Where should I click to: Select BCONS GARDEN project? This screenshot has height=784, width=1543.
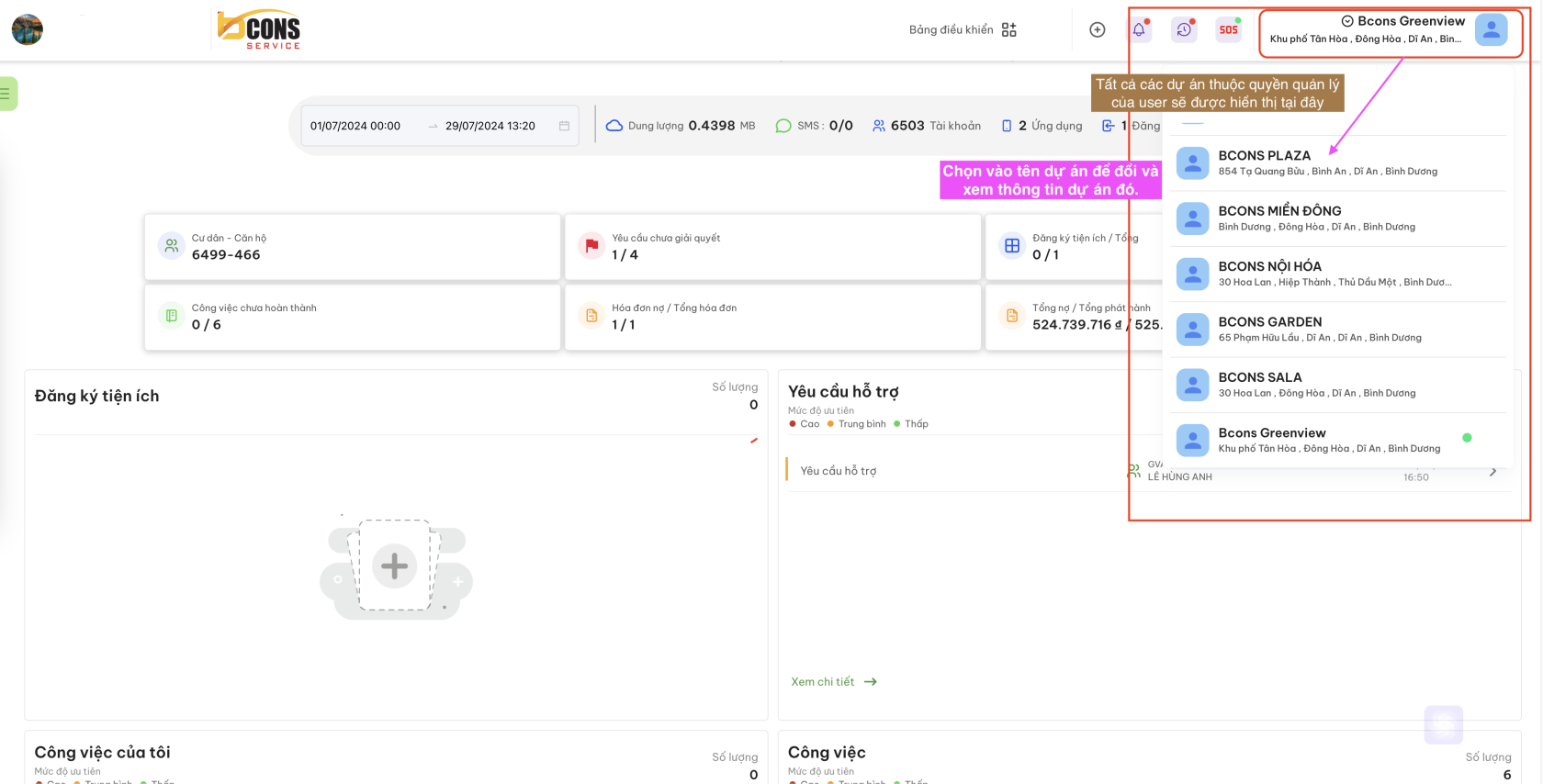[x=1339, y=330]
